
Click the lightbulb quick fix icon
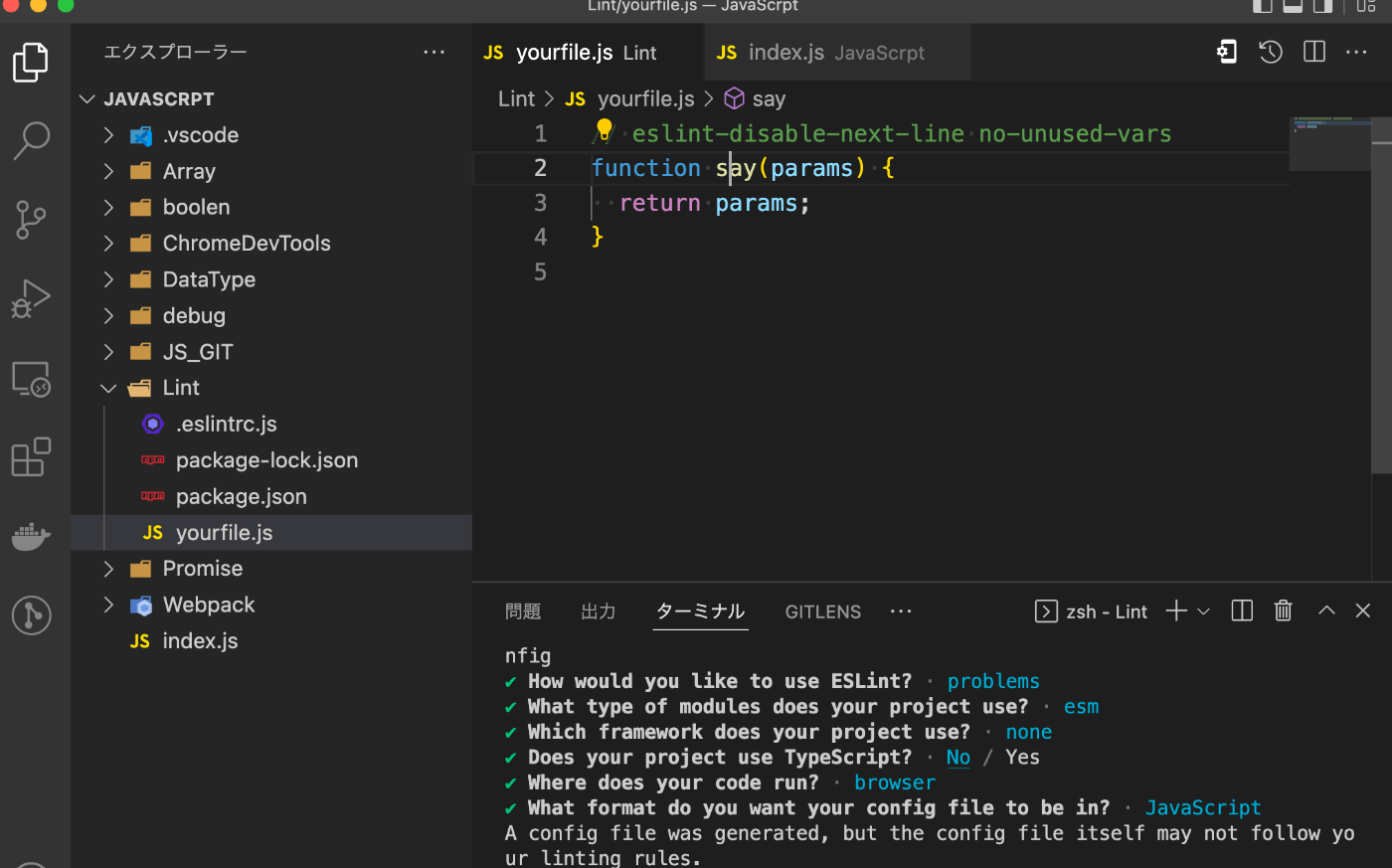point(604,130)
